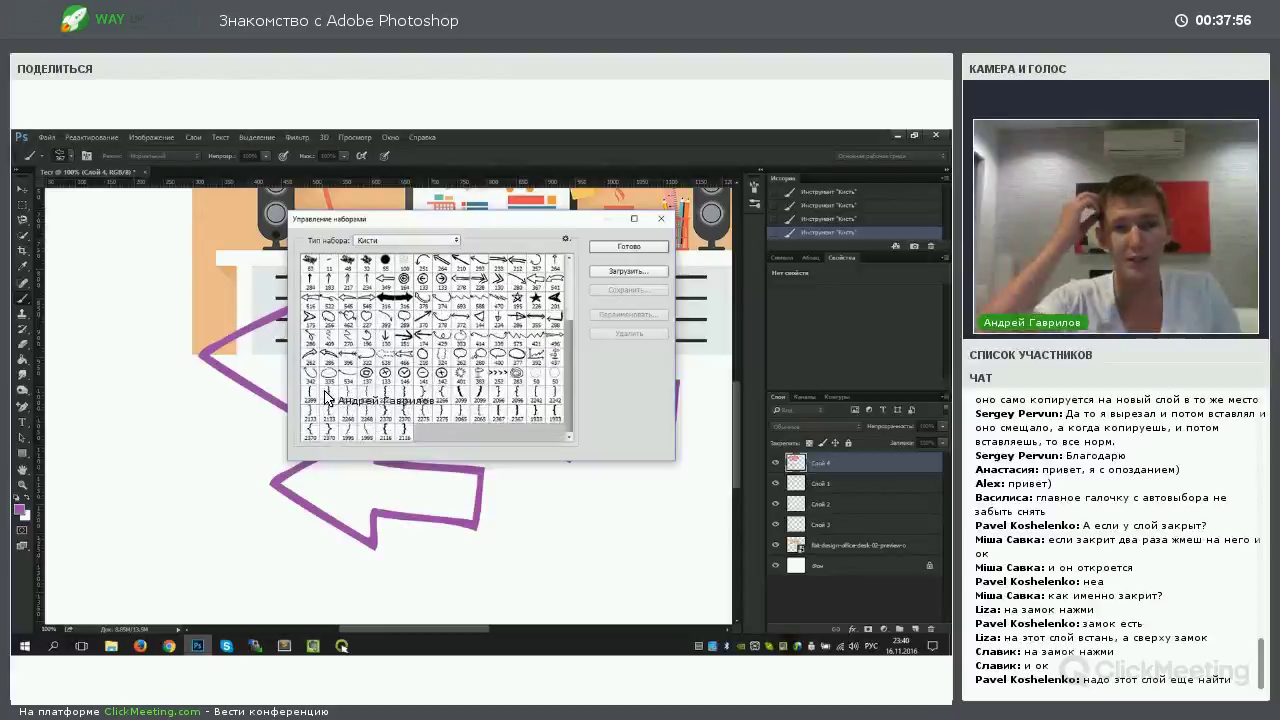
Task: Hide layer Слой 3 with eye icon
Action: [x=775, y=524]
